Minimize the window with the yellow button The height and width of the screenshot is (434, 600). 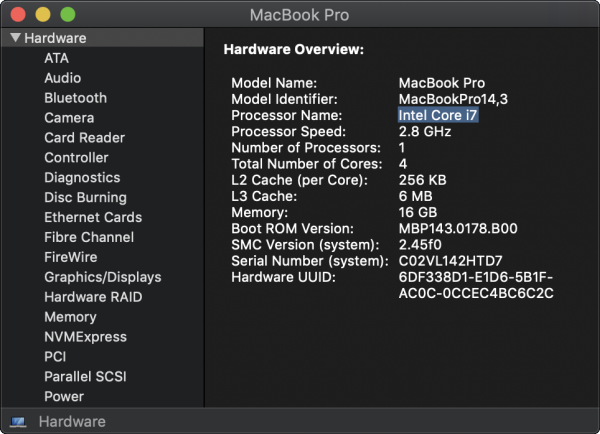[43, 15]
